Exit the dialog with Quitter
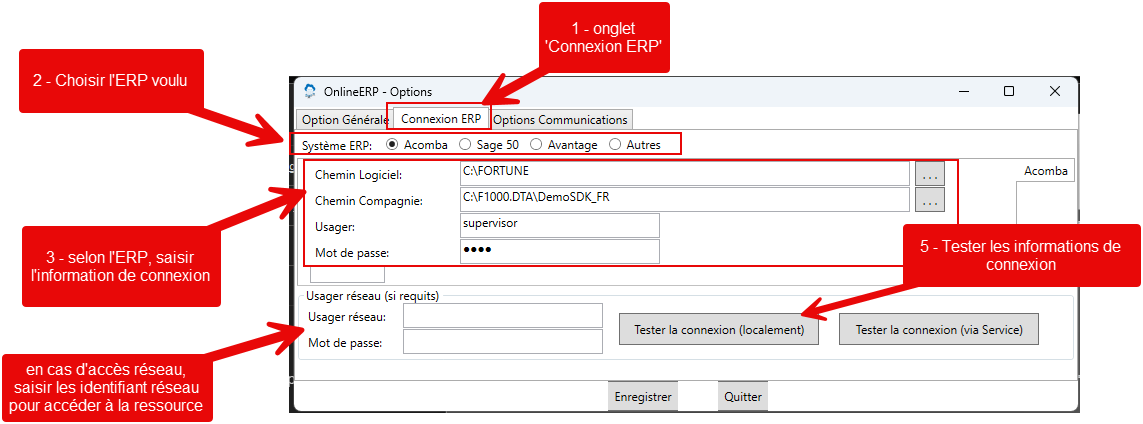 (743, 397)
